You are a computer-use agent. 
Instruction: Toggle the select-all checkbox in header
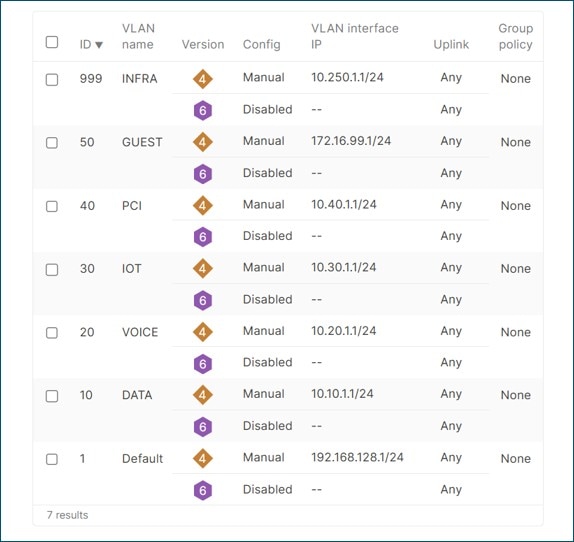52,42
